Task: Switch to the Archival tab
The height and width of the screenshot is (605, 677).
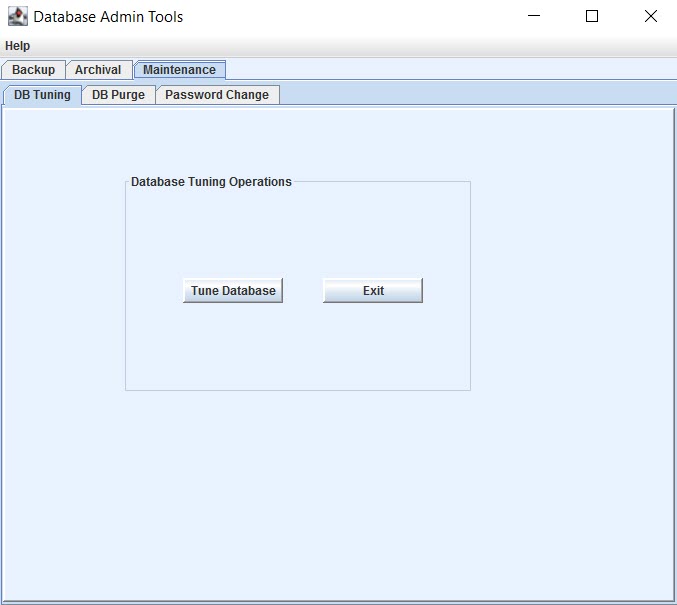Action: (x=98, y=70)
